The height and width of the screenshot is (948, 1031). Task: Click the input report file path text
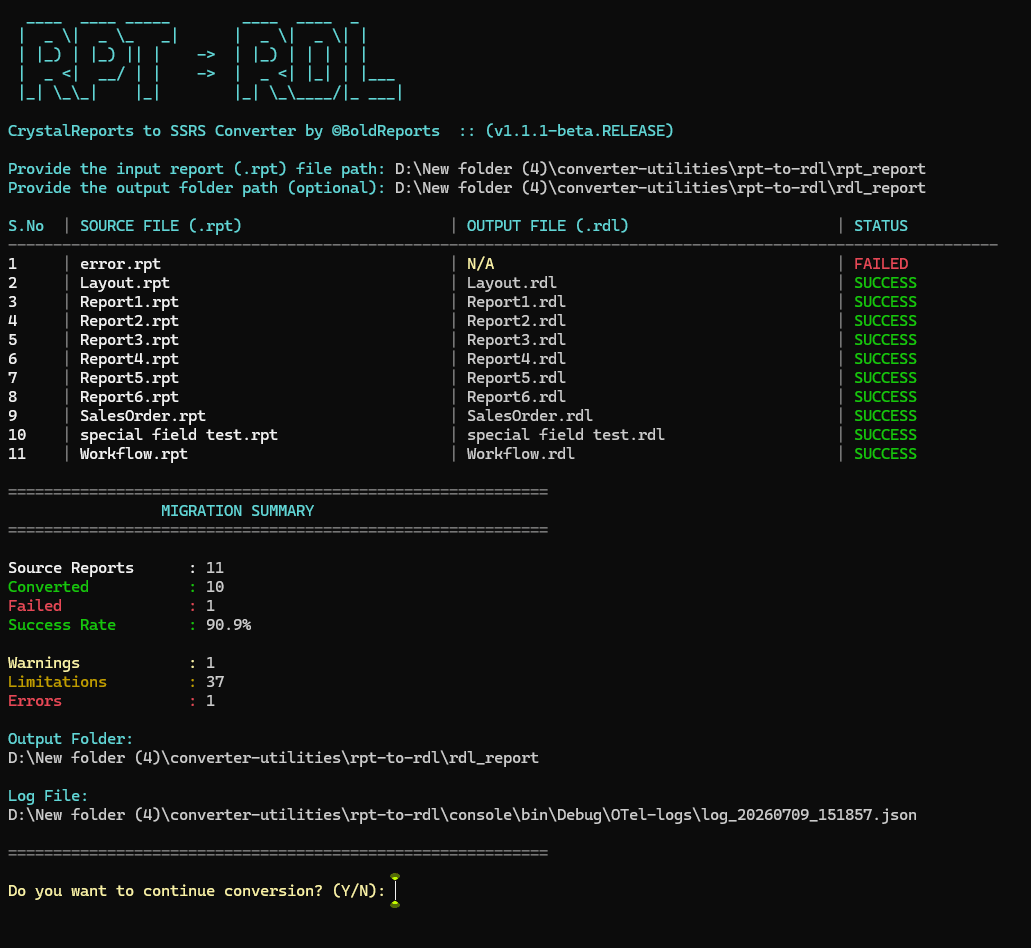pos(660,169)
